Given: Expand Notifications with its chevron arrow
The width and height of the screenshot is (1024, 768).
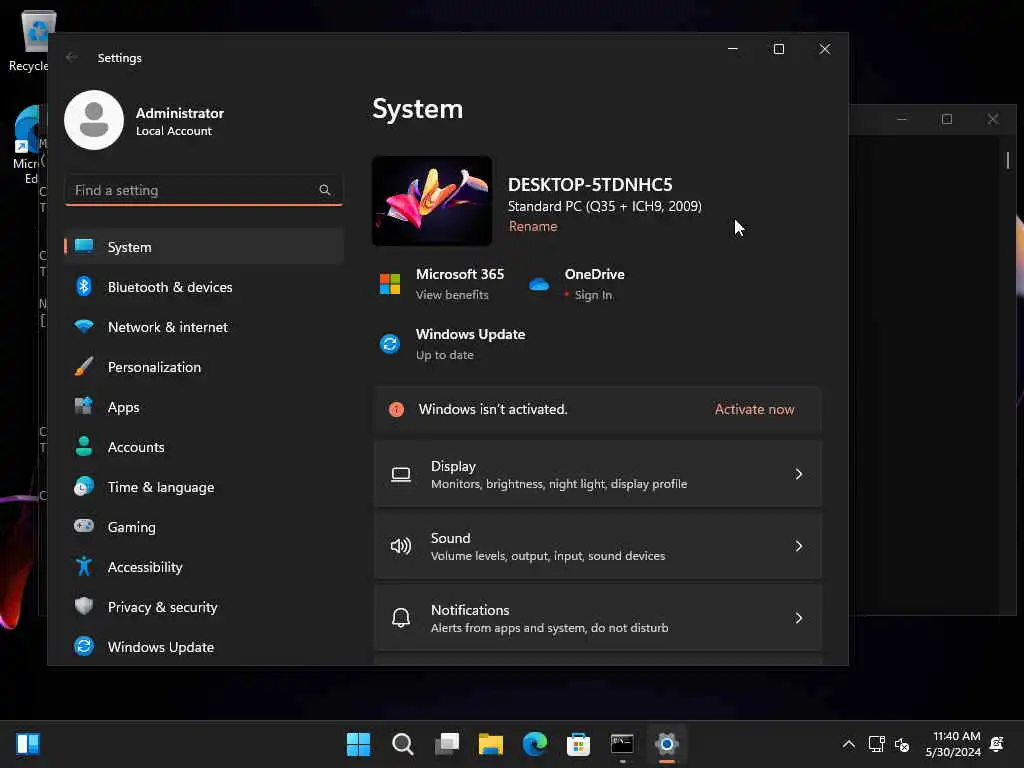Looking at the screenshot, I should point(799,618).
